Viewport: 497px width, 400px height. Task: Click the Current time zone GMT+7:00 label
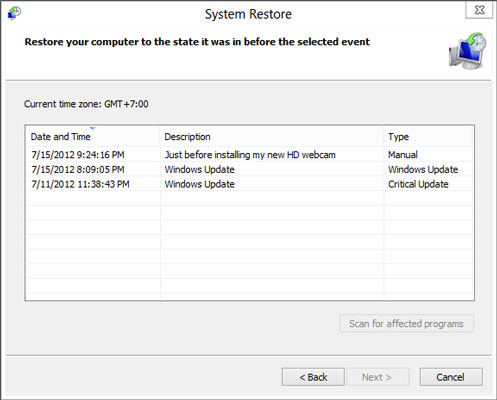tap(86, 104)
